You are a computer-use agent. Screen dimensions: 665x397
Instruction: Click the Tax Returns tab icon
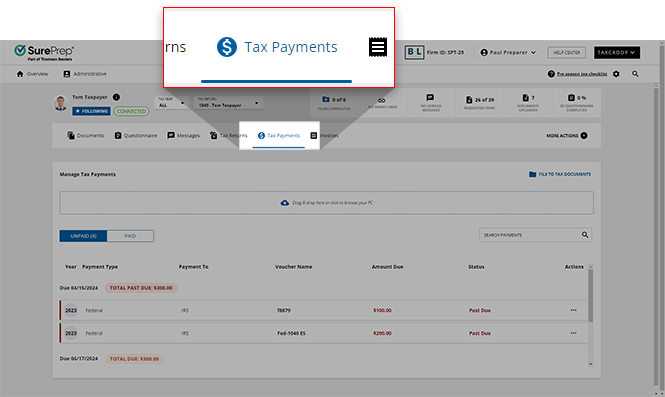[213, 135]
